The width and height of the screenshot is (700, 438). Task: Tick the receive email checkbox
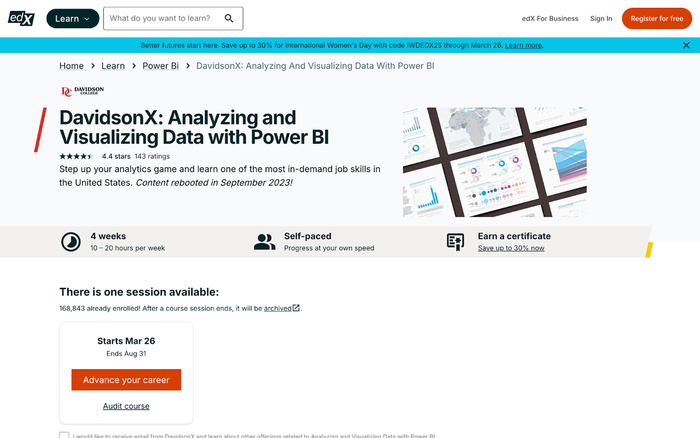pyautogui.click(x=64, y=435)
